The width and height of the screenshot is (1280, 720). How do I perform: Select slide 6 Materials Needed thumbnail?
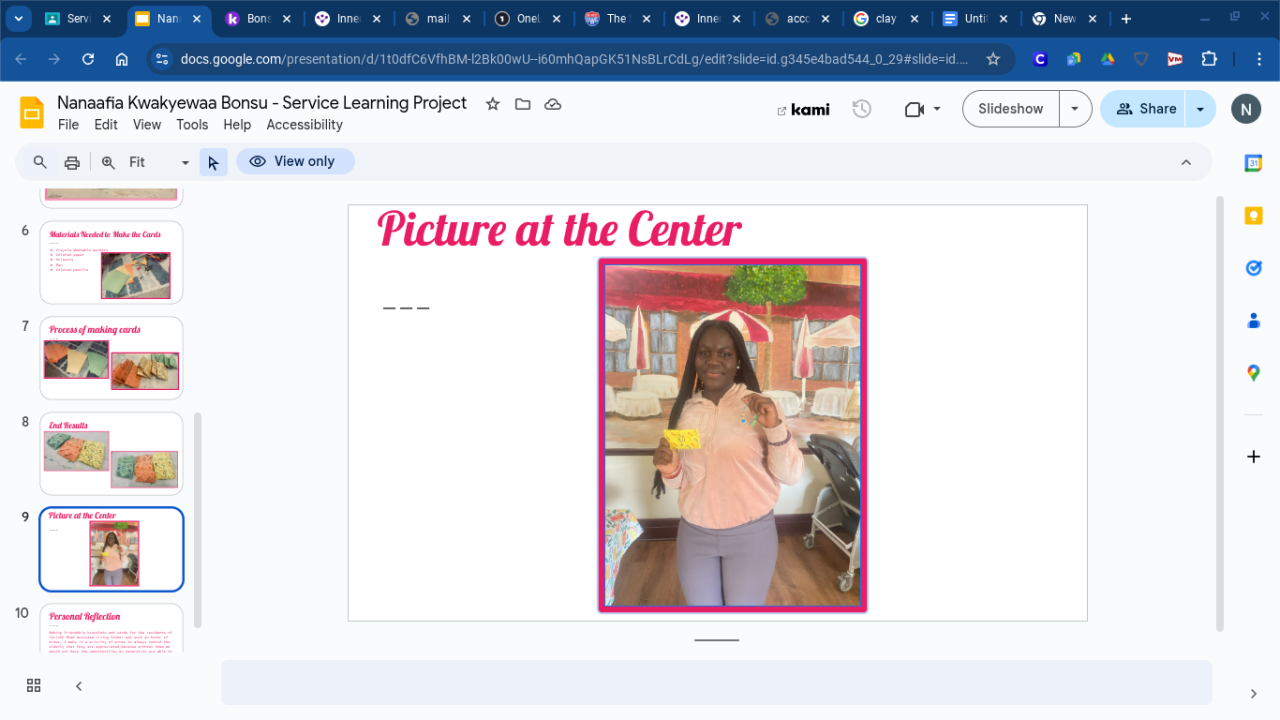point(111,262)
